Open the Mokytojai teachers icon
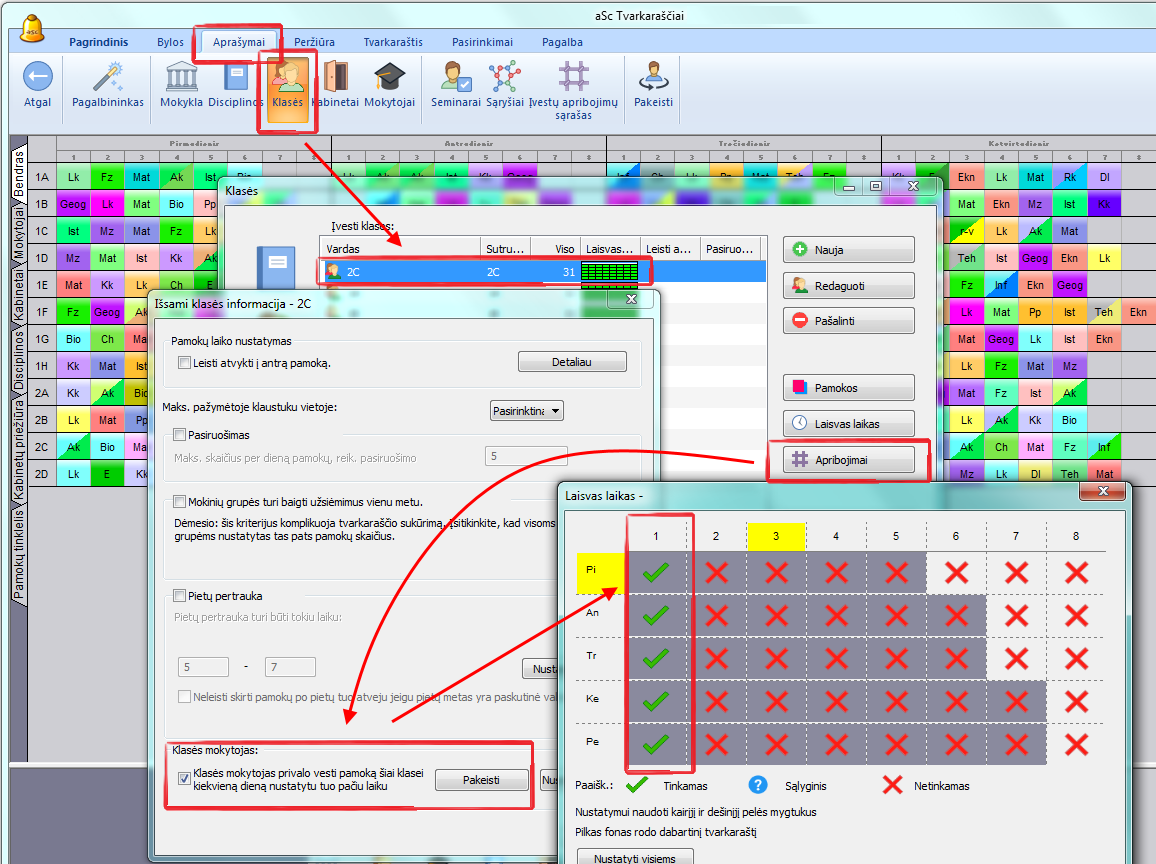Viewport: 1156px width, 864px height. (x=389, y=78)
